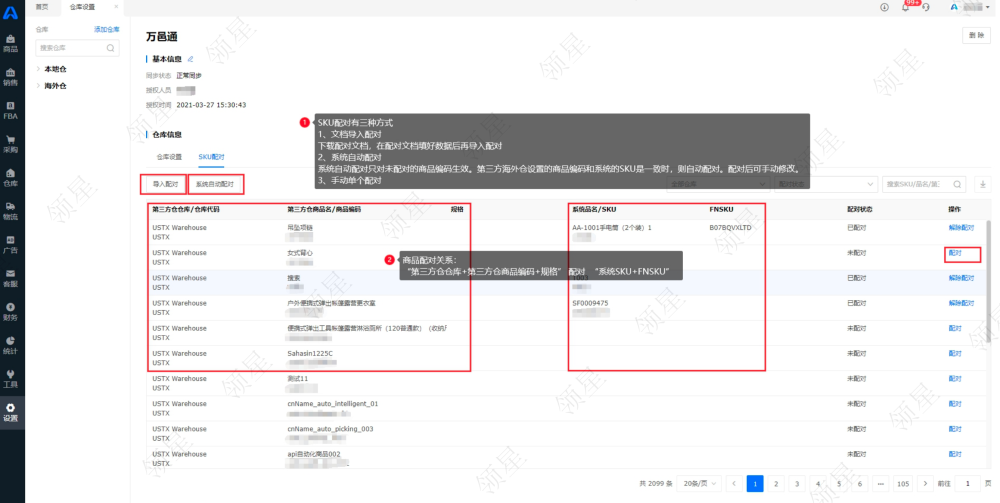Screen dimensions: 1000x503
Task: Open the FBA section in the sidebar
Action: coord(11,110)
